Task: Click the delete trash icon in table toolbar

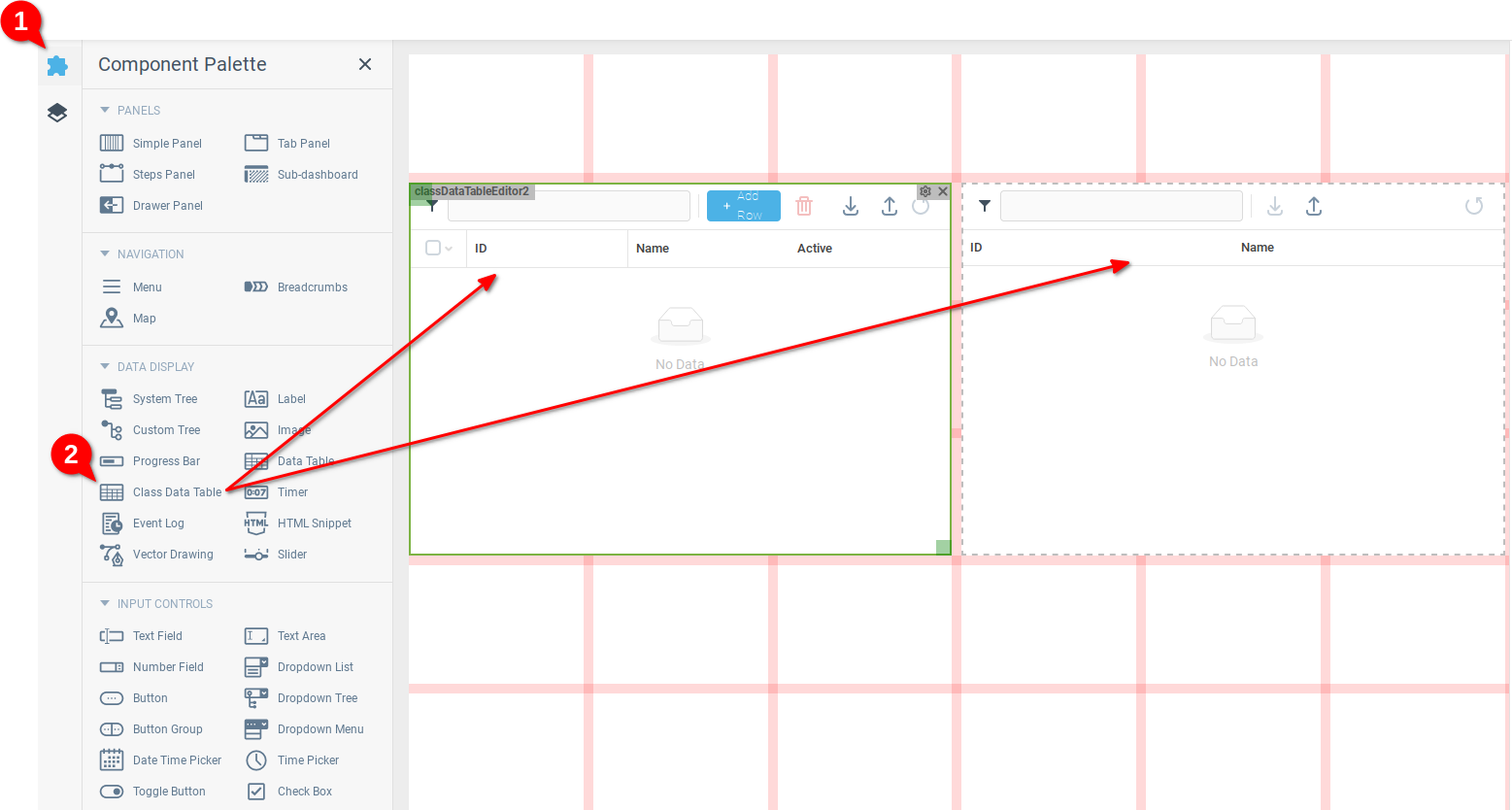Action: click(804, 206)
